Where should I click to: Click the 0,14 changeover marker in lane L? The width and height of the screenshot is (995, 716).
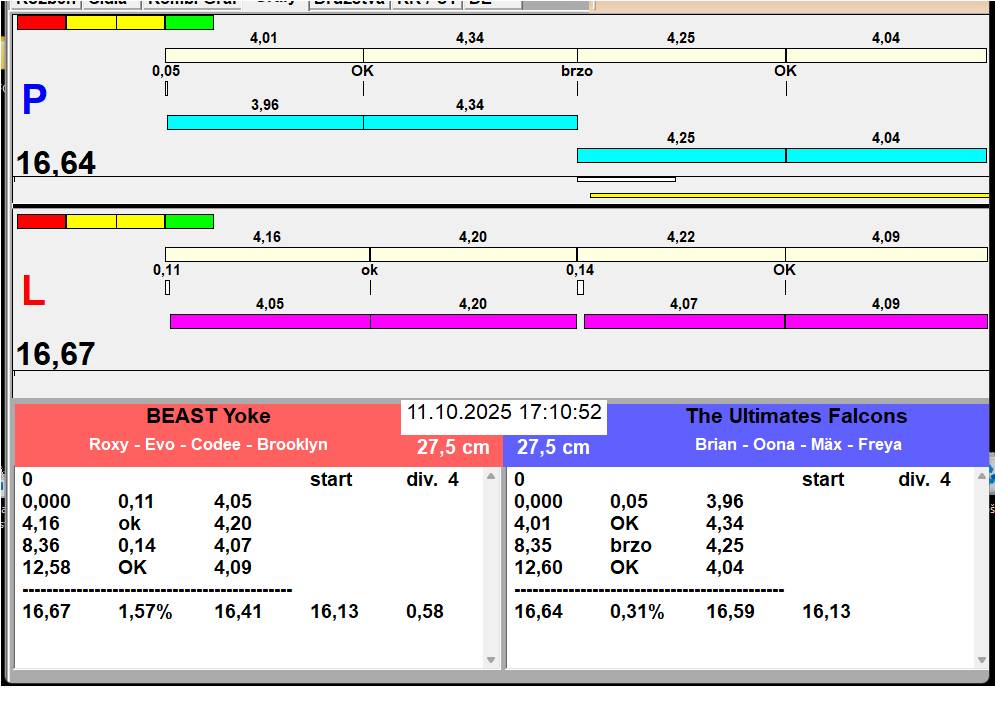580,288
